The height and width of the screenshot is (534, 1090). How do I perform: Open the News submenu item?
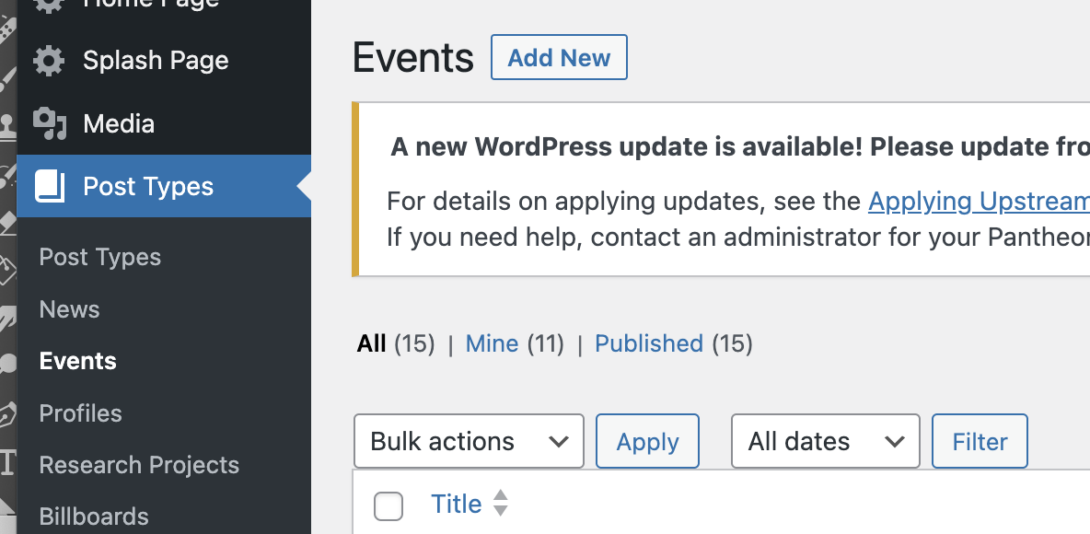pyautogui.click(x=70, y=309)
